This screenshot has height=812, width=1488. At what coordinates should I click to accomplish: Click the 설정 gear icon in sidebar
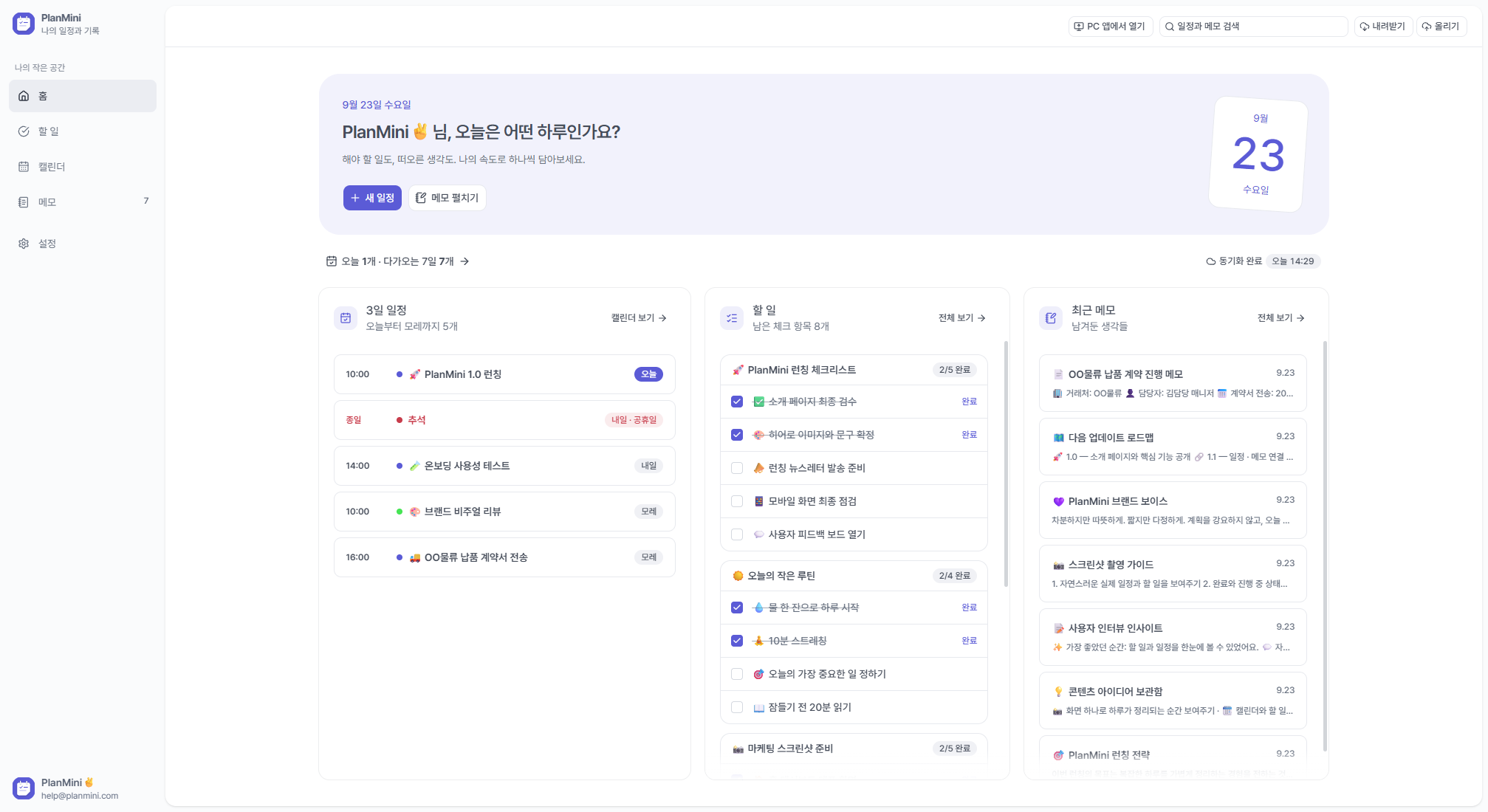click(24, 244)
